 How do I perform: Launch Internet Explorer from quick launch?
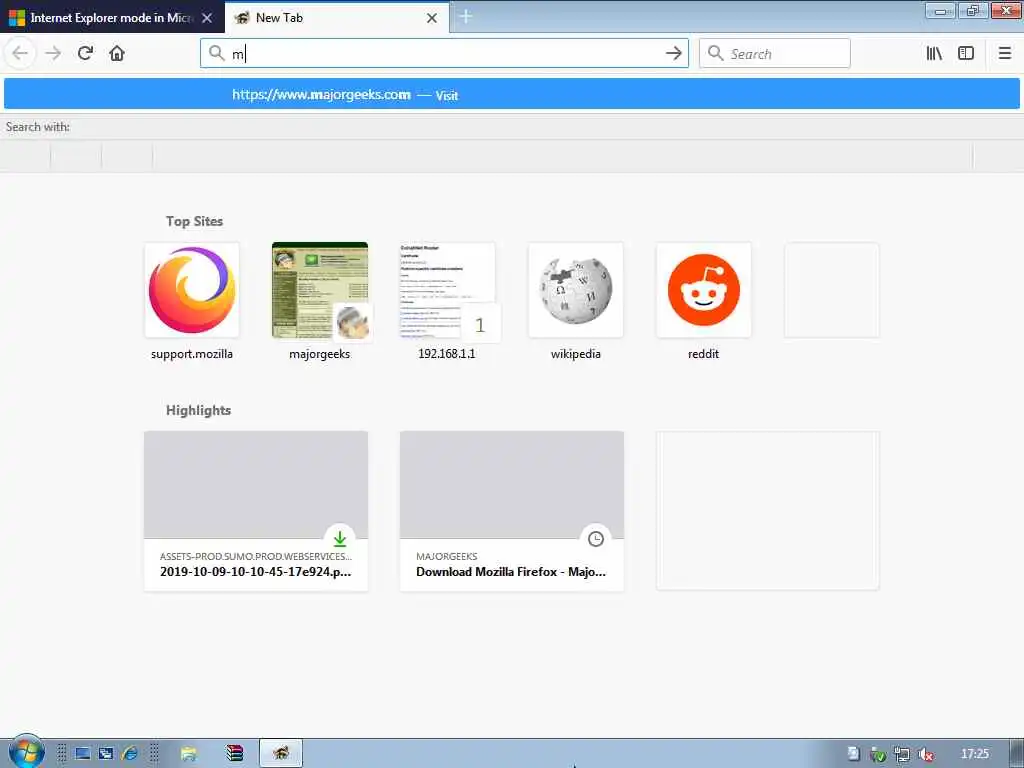tap(129, 754)
